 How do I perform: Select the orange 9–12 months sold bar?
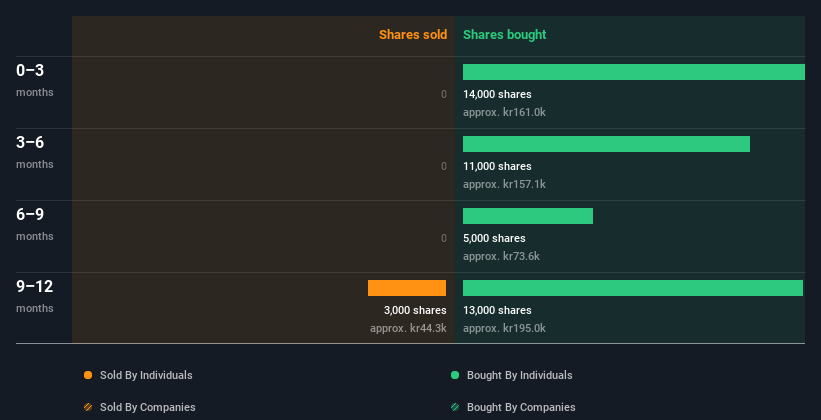407,288
